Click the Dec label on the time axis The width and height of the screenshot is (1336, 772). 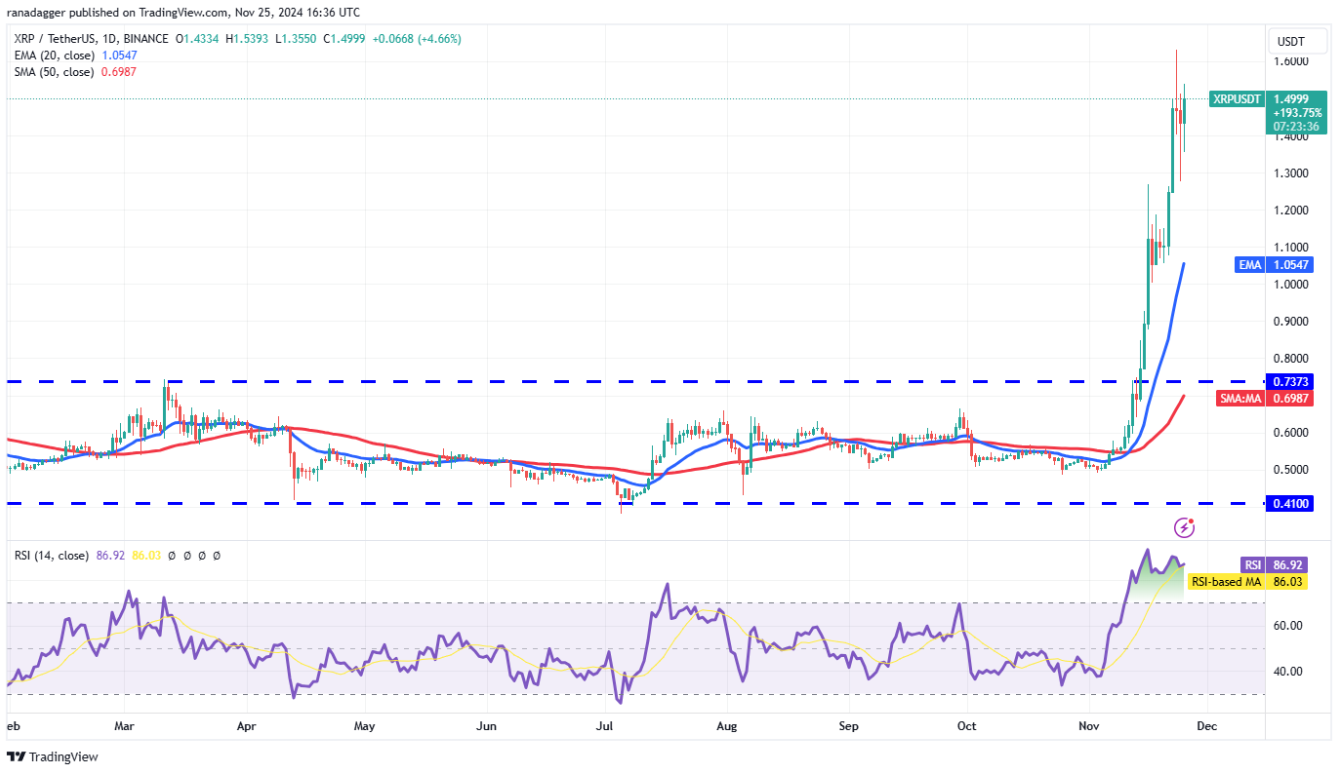(x=1207, y=727)
